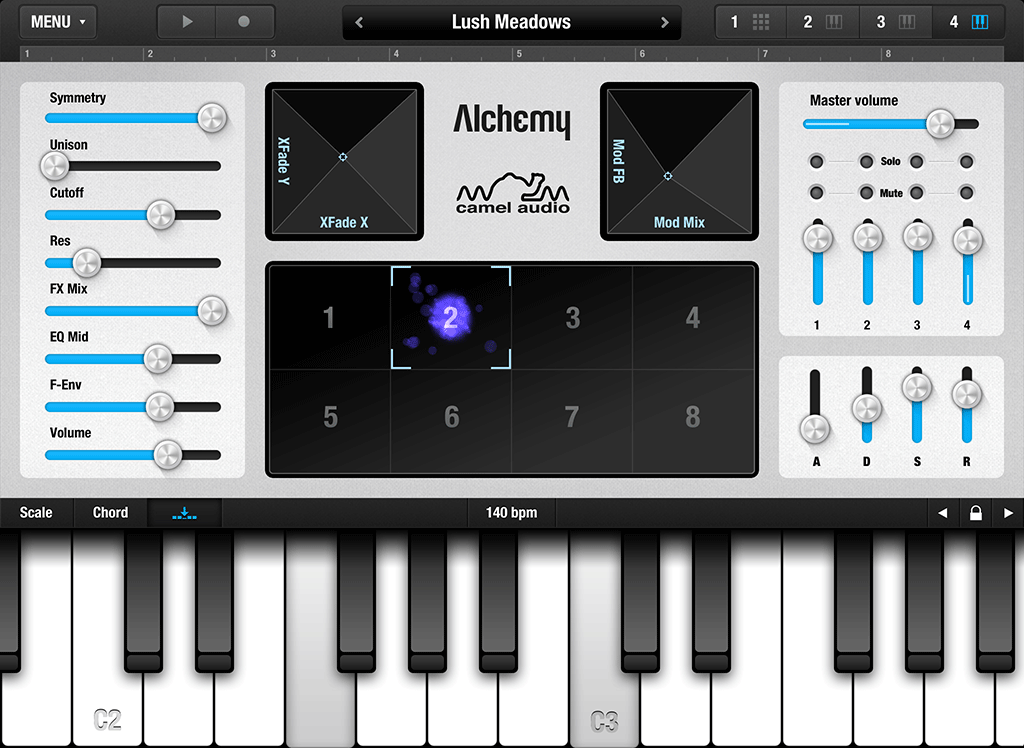This screenshot has width=1024, height=748.
Task: Select remix pad 4
Action: tap(693, 317)
